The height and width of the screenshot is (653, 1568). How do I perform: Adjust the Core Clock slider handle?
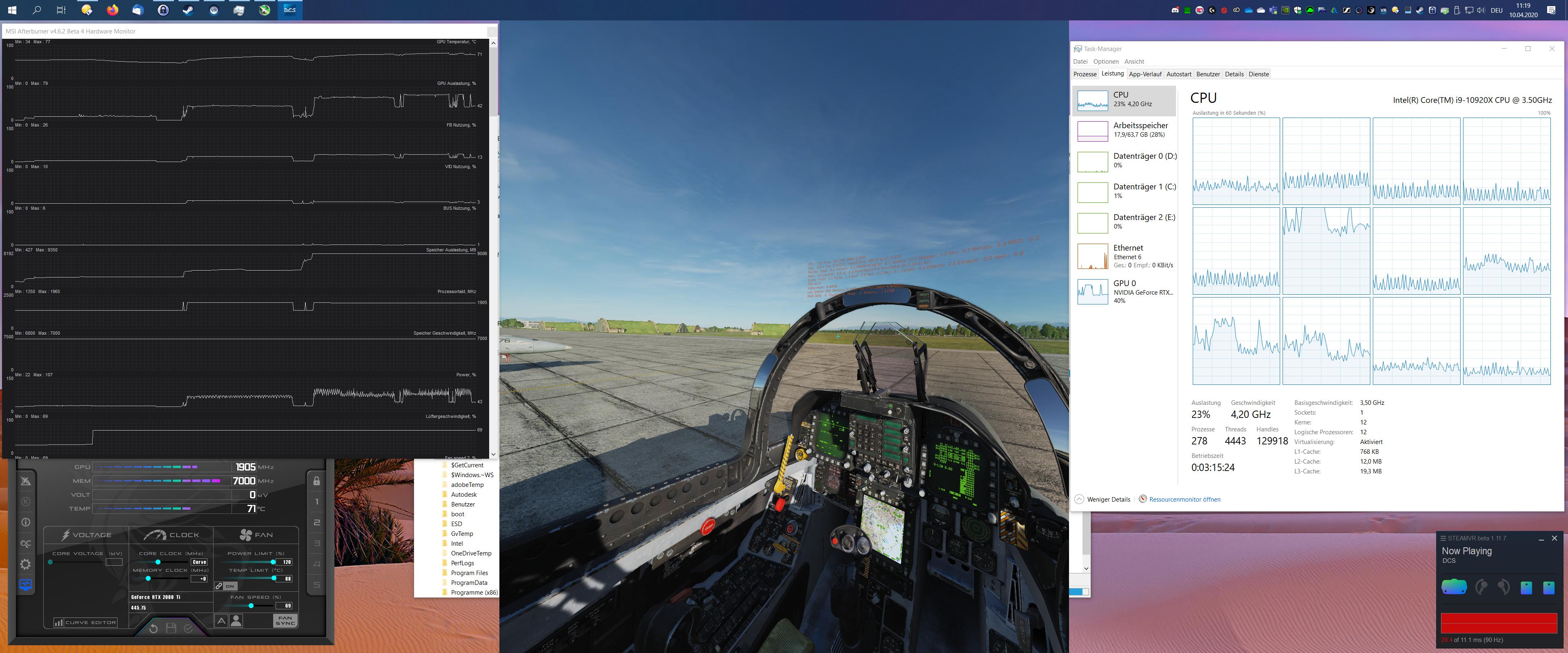coord(158,562)
